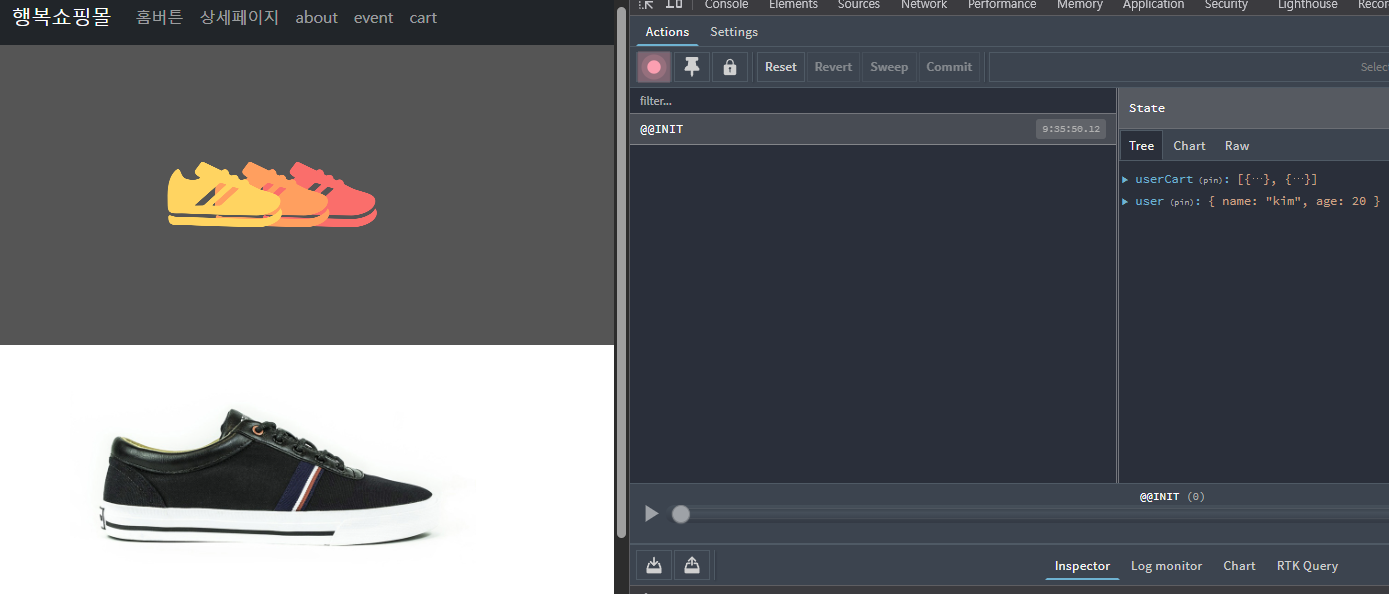The image size is (1389, 594).
Task: Go to the cart page link
Action: [423, 18]
